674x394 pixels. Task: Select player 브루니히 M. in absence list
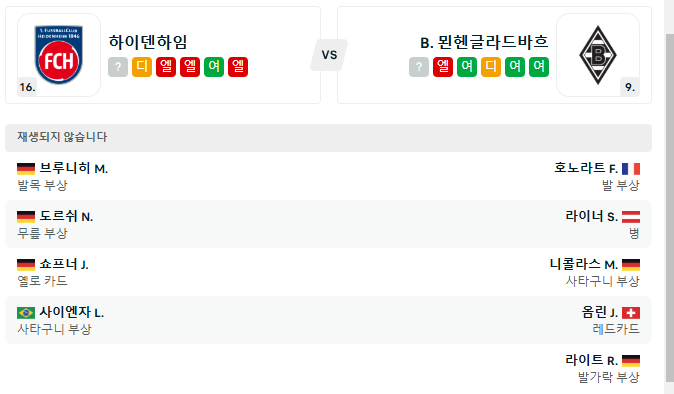point(74,168)
